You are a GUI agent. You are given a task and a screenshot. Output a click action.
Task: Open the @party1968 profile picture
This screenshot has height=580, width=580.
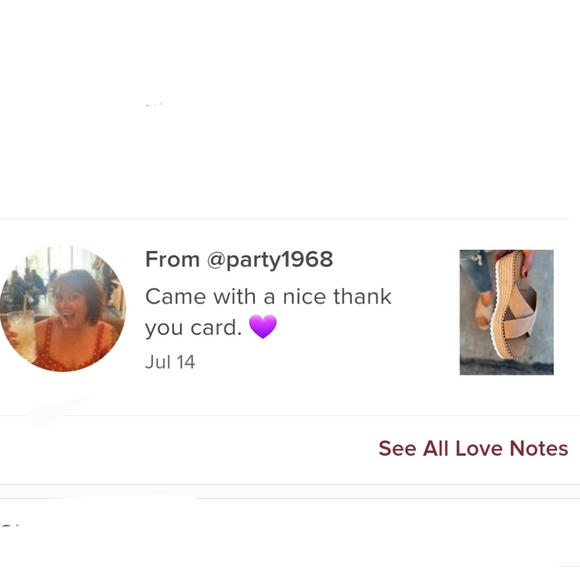[x=63, y=309]
